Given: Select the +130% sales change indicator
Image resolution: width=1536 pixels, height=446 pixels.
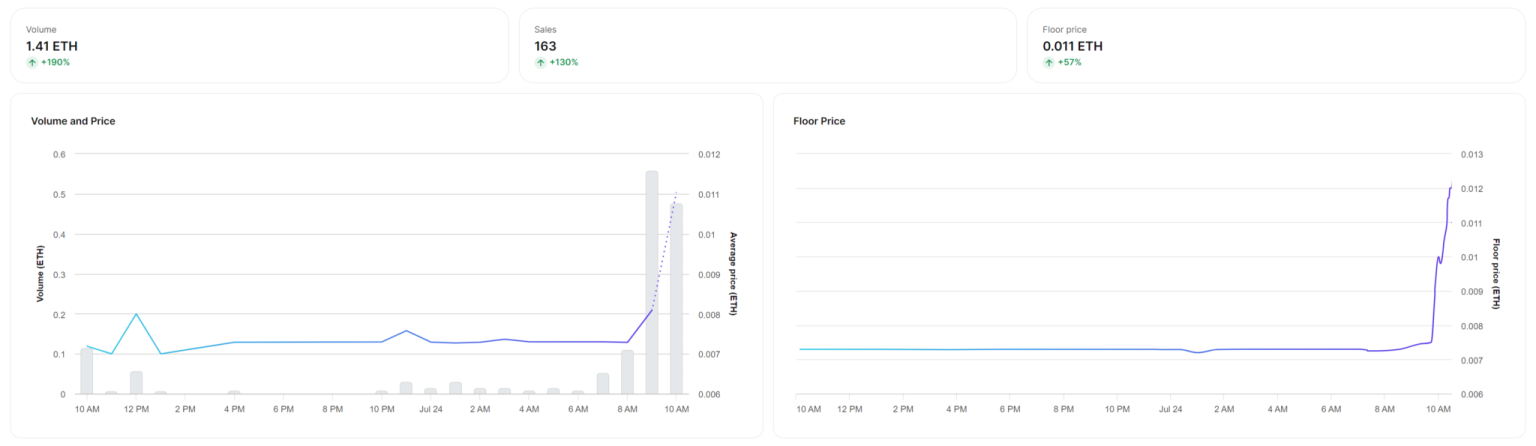Looking at the screenshot, I should (x=563, y=62).
